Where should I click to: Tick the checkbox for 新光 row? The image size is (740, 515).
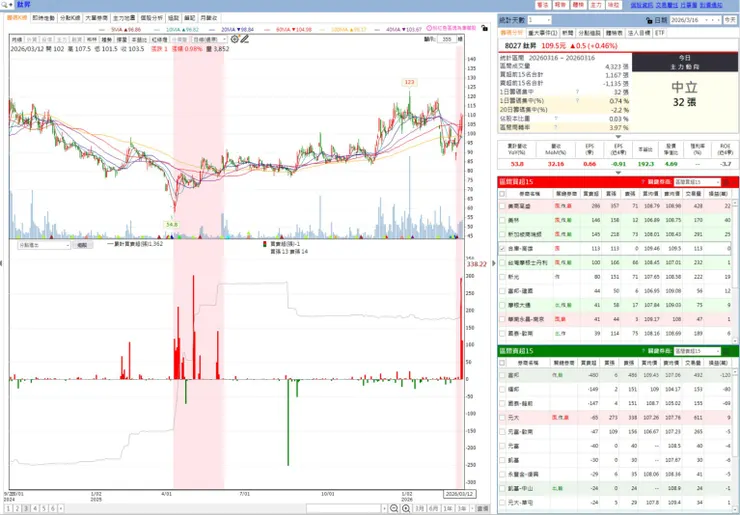[x=502, y=277]
